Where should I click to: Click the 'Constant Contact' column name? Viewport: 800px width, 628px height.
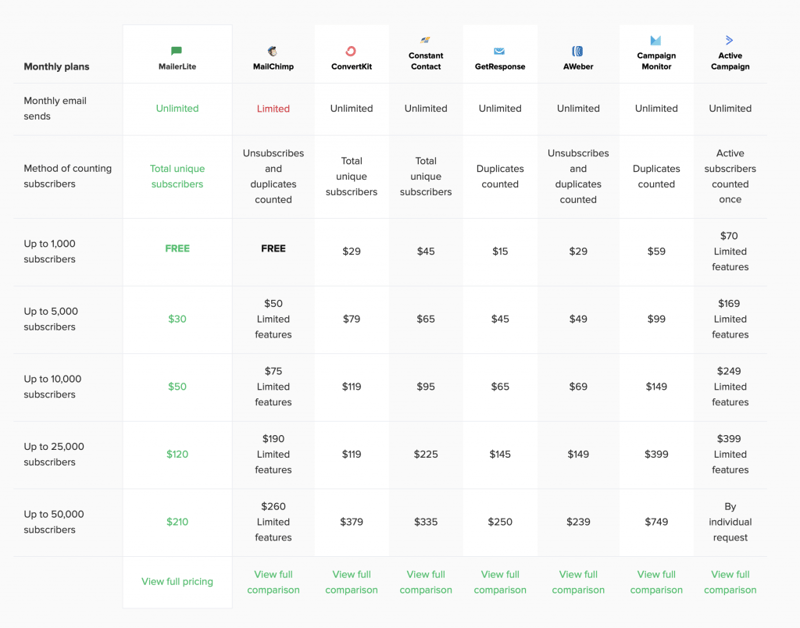(x=426, y=61)
